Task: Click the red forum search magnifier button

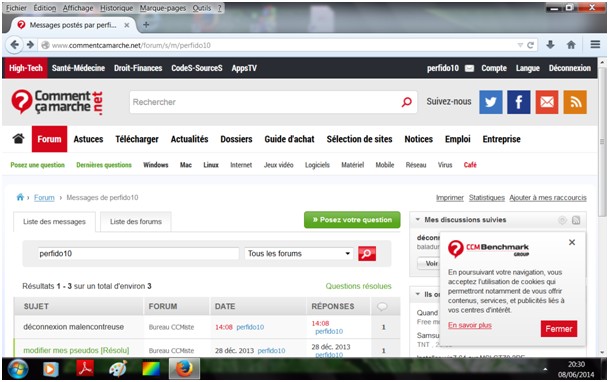Action: [367, 254]
